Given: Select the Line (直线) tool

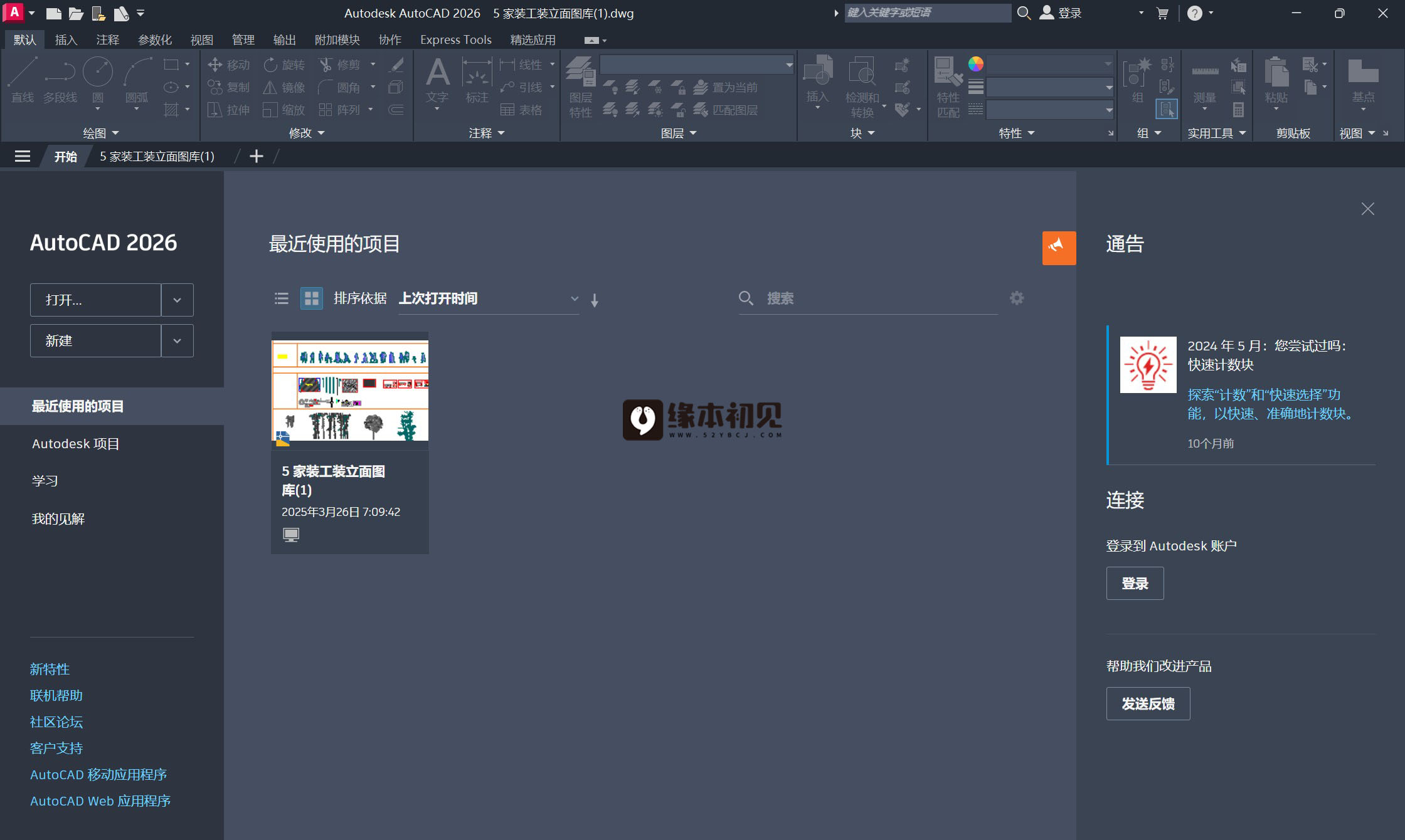Looking at the screenshot, I should pos(23,80).
